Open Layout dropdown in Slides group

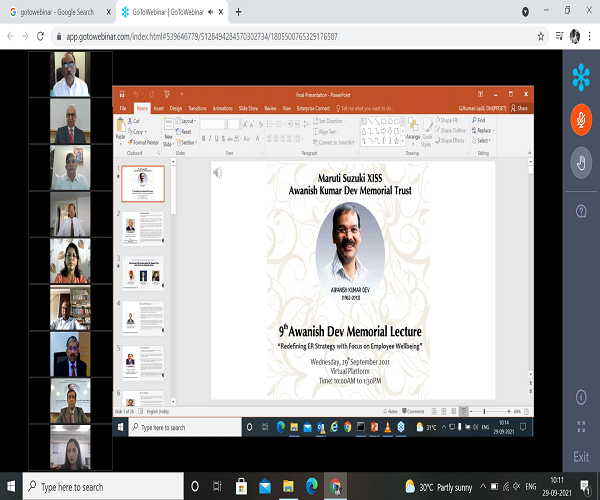(x=186, y=121)
